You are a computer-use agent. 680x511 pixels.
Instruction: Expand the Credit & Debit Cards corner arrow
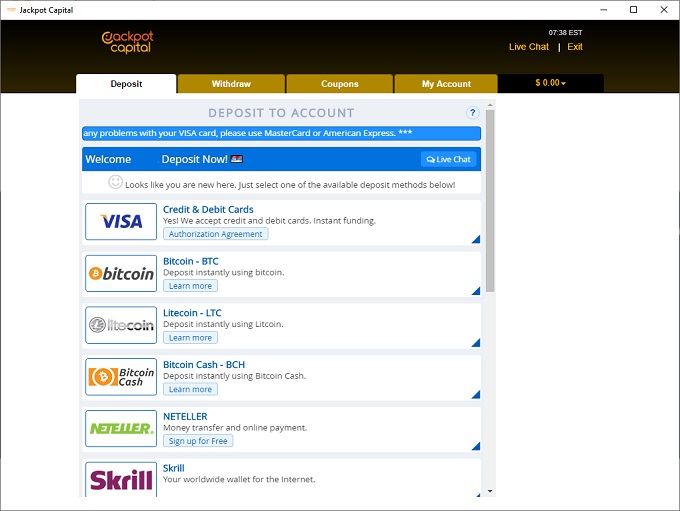pos(476,239)
